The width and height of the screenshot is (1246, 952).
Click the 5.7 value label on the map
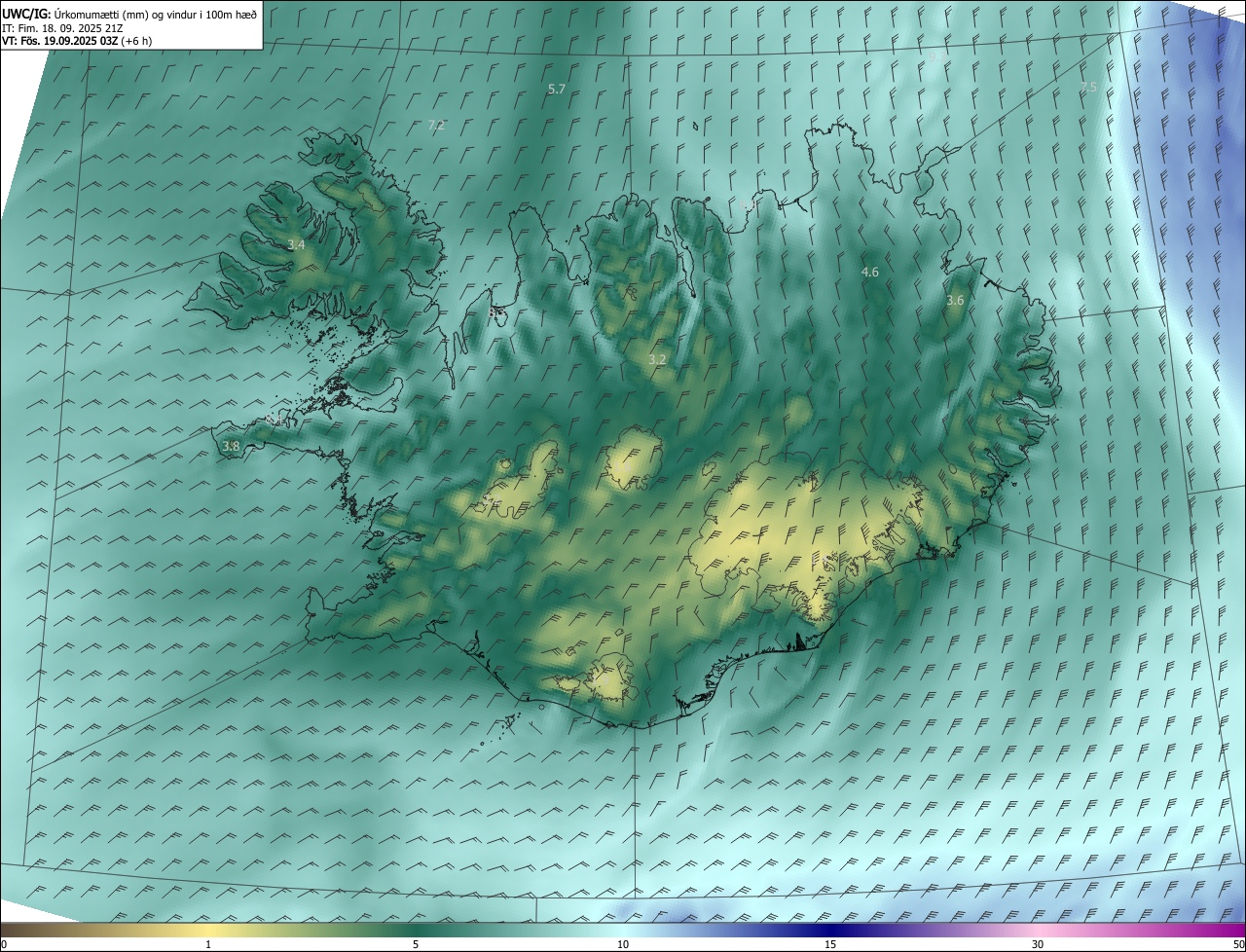click(557, 89)
